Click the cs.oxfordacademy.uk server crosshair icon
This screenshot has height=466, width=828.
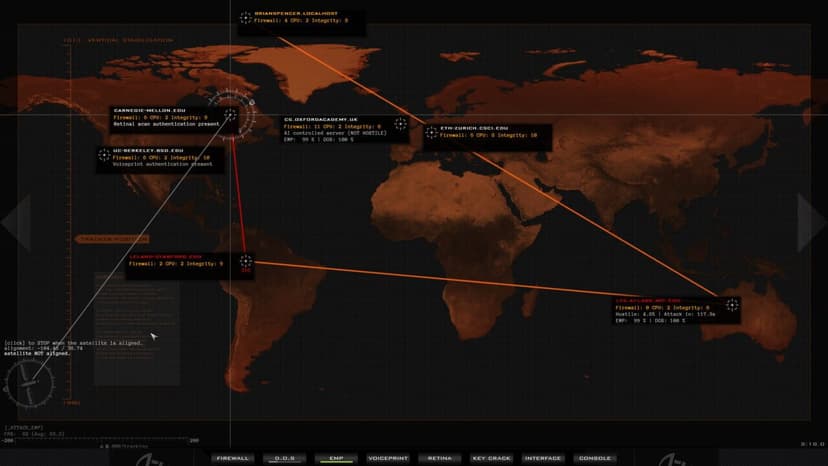point(400,124)
